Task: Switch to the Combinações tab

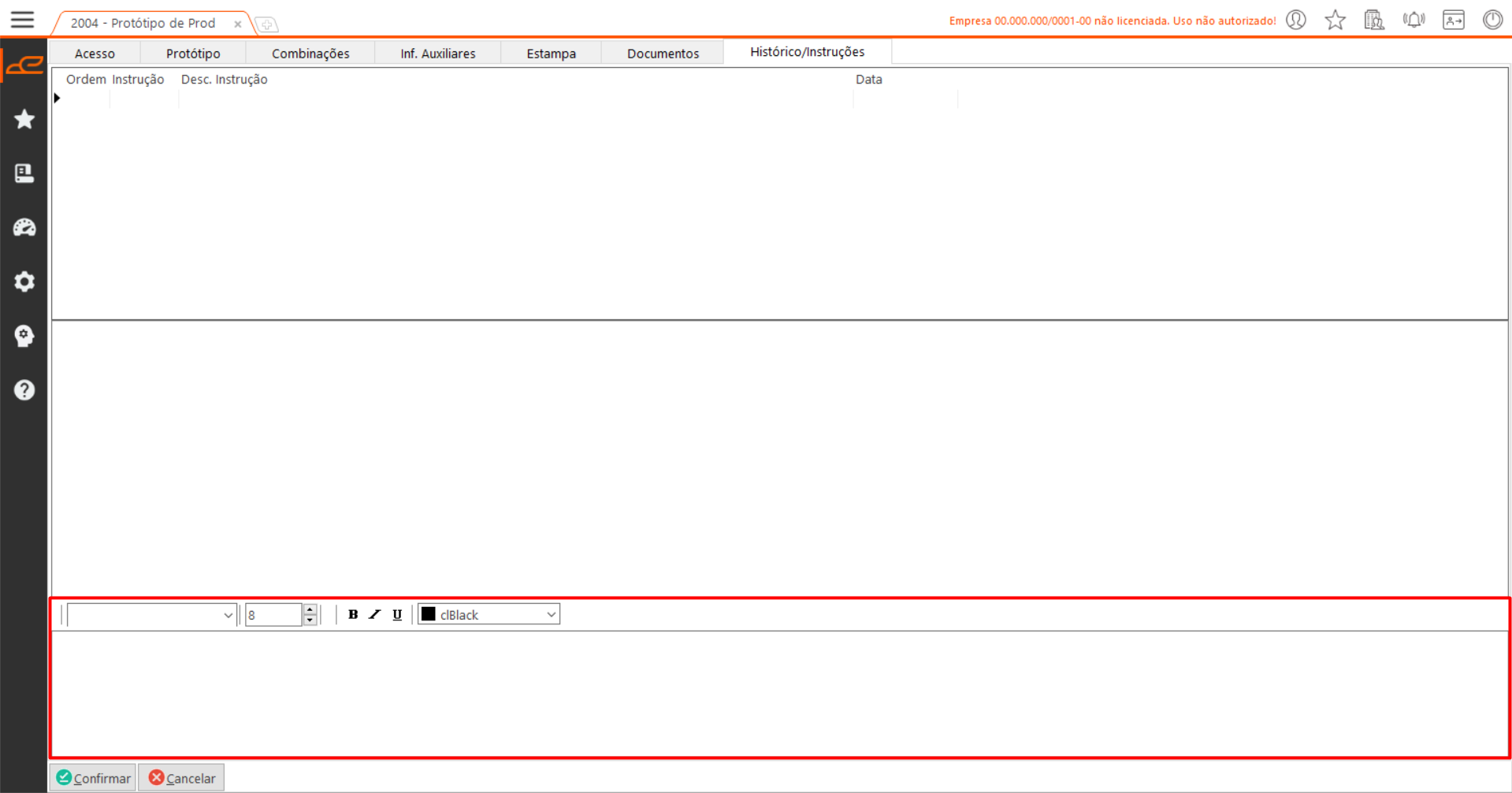Action: tap(310, 54)
